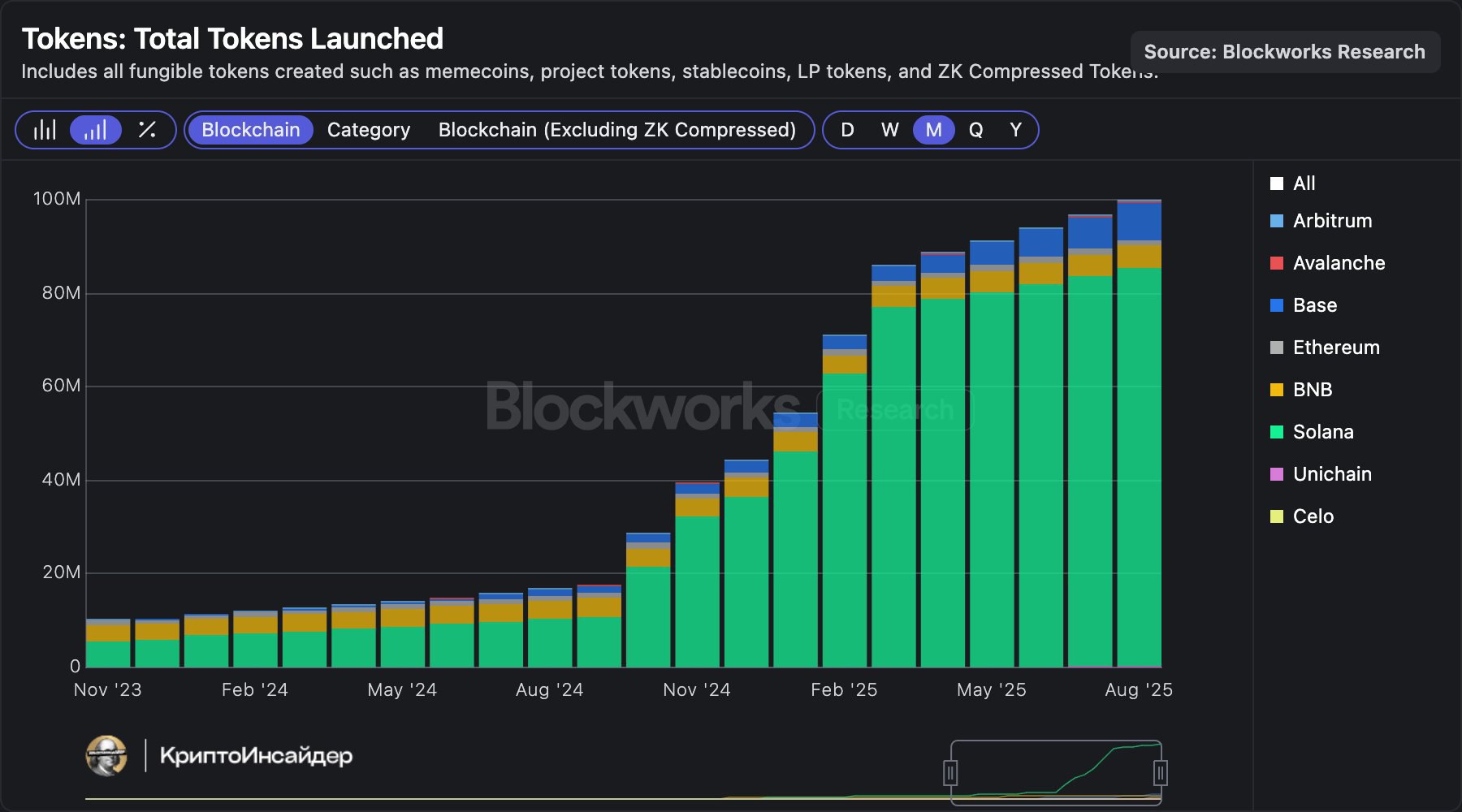Set the interval to quarterly (Q)
This screenshot has height=812, width=1462.
coord(976,130)
